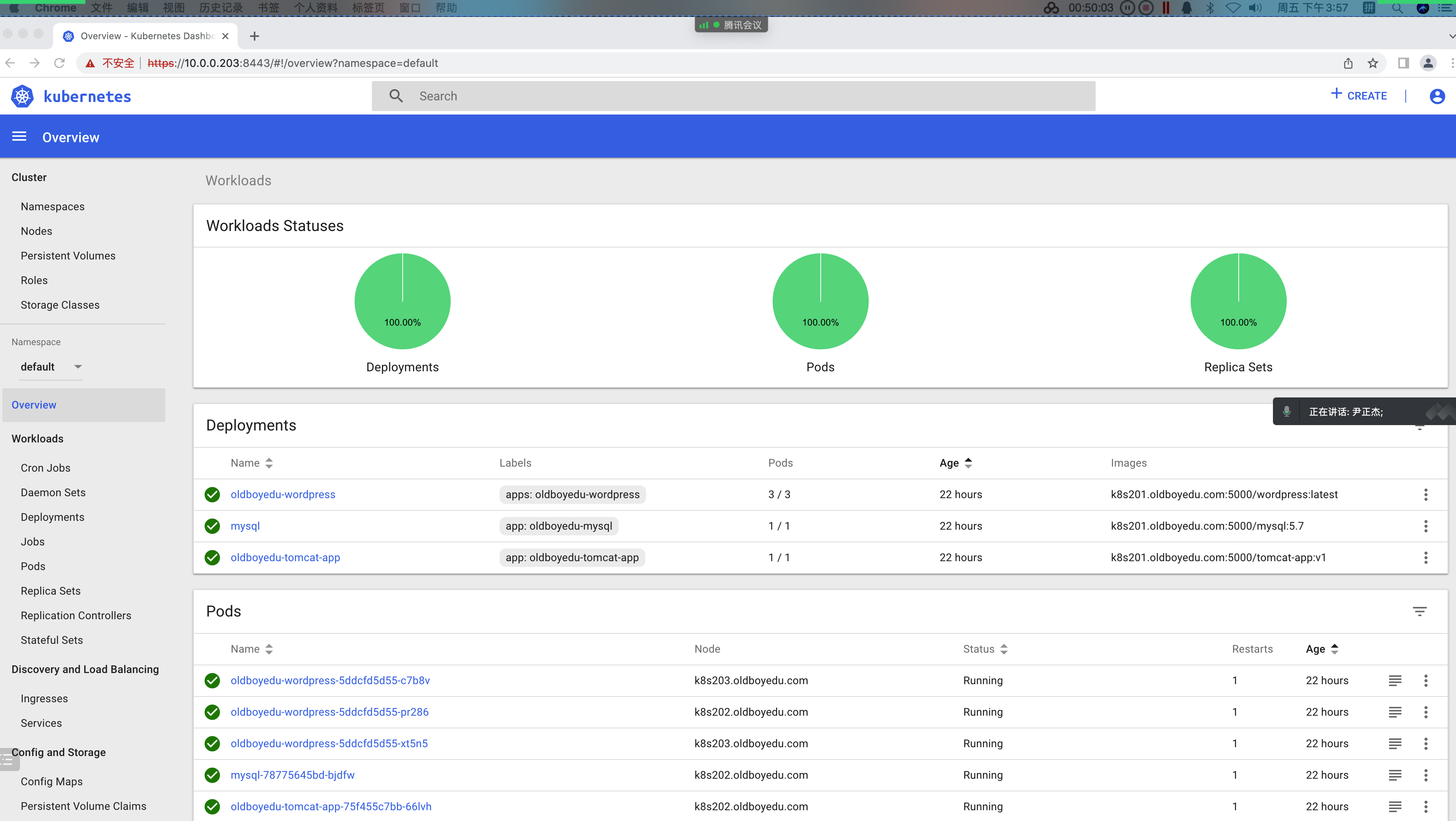Toggle the hamburger navigation menu icon
Viewport: 1456px width, 821px height.
click(x=19, y=137)
